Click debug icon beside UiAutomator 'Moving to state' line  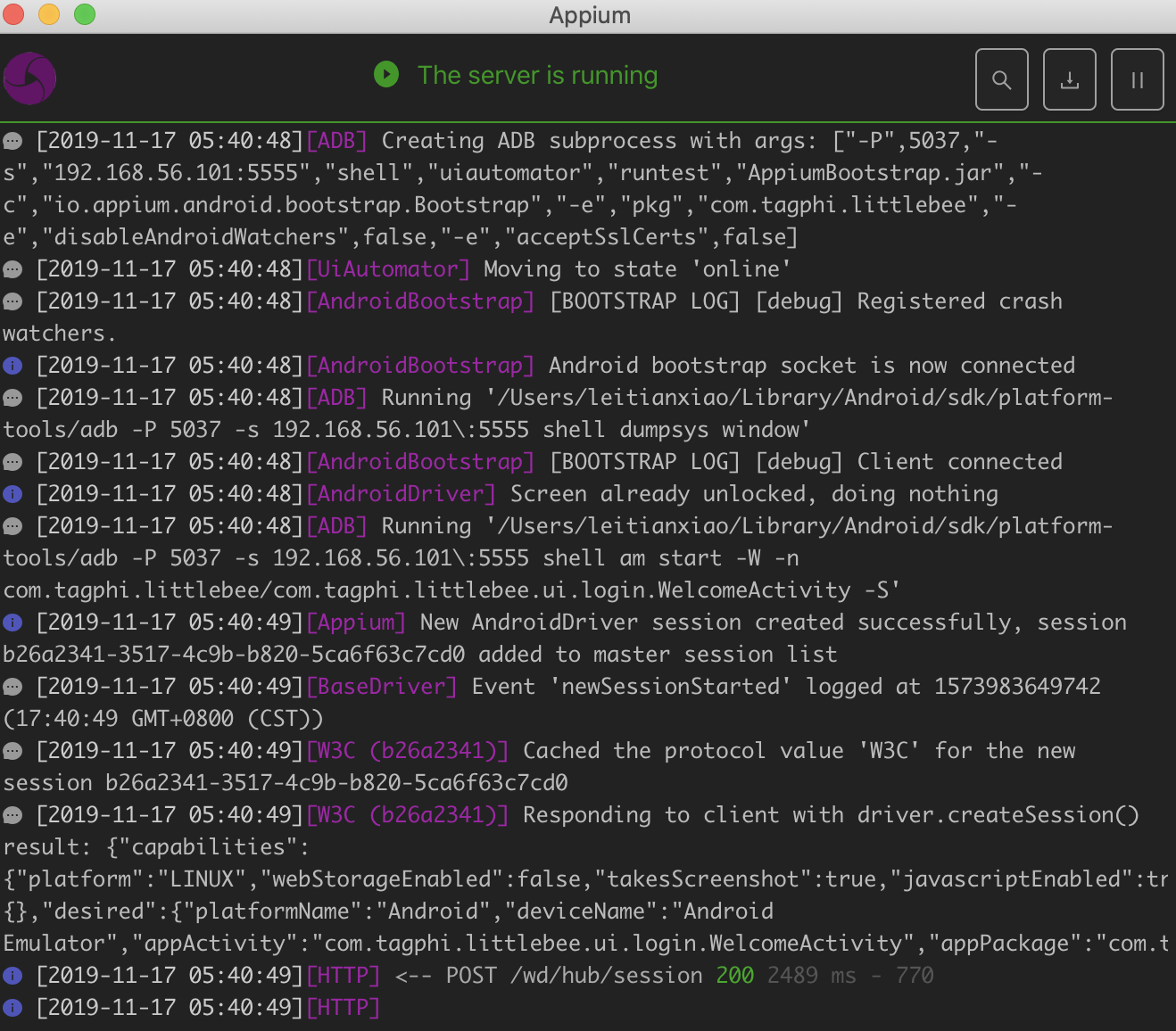12,269
